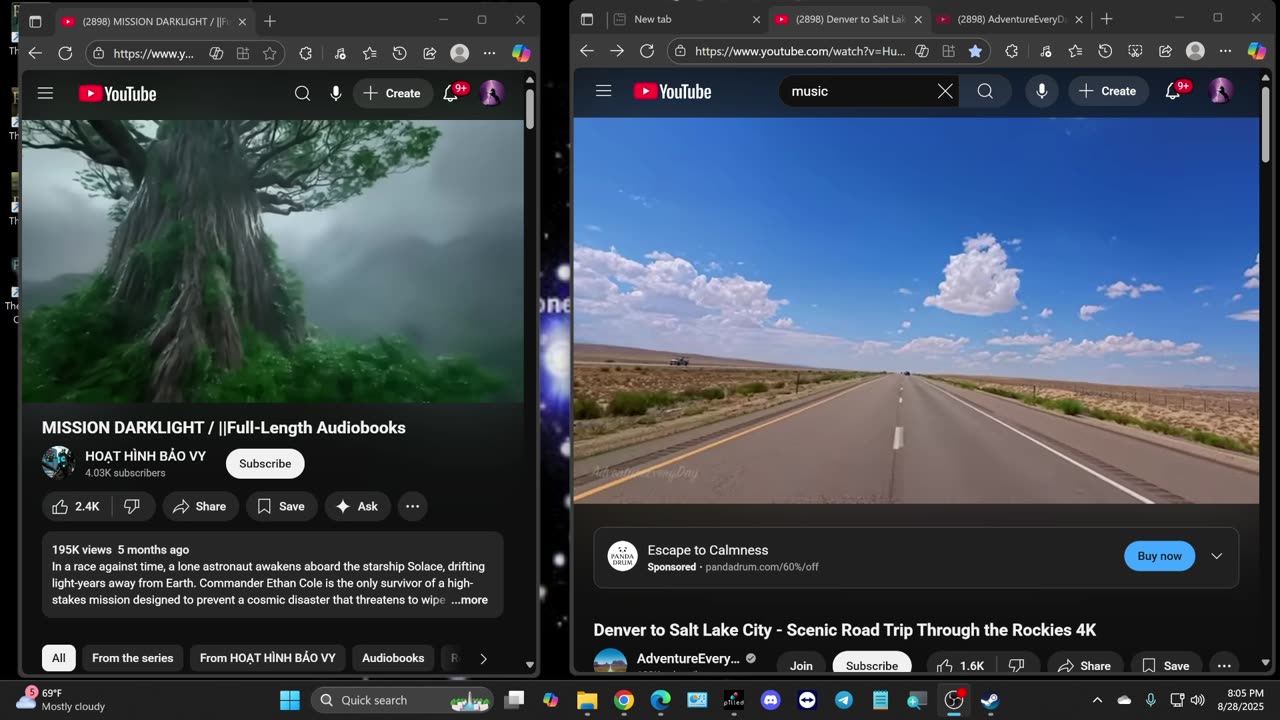The image size is (1280, 720).
Task: Open HOẠT HÌNH BẢO VY channel avatar
Action: 58,463
